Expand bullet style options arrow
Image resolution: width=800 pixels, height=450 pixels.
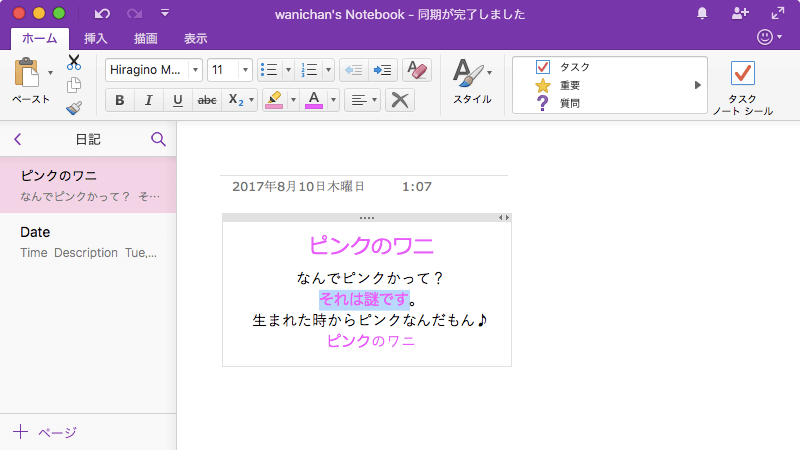pyautogui.click(x=288, y=70)
